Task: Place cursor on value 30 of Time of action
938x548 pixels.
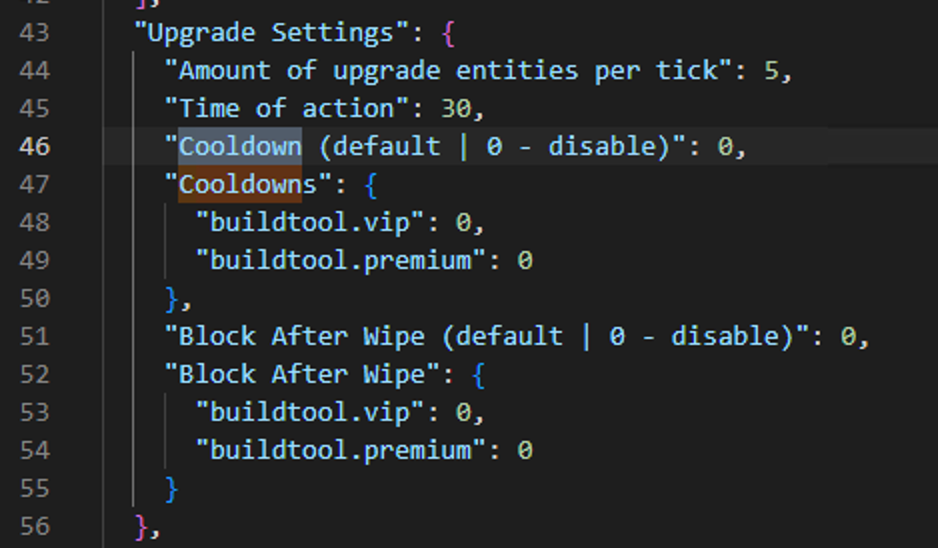Action: pyautogui.click(x=456, y=109)
